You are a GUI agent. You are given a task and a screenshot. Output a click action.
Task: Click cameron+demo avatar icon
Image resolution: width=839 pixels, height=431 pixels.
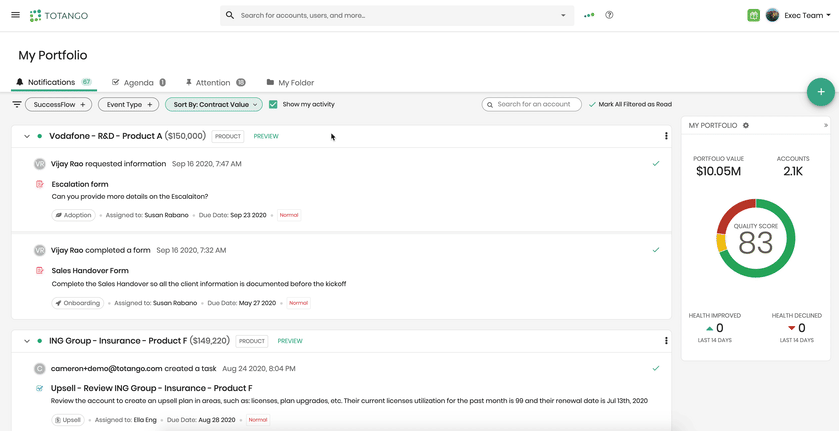click(x=40, y=368)
